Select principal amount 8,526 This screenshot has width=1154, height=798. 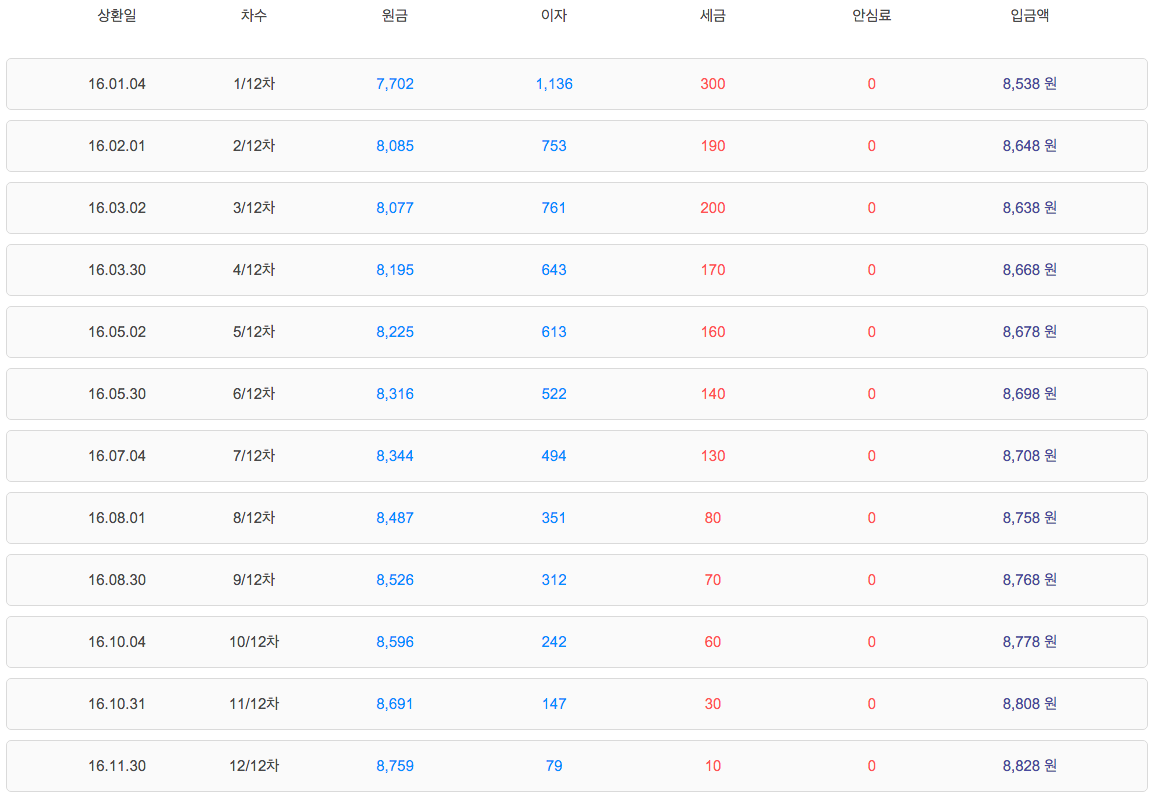click(395, 580)
